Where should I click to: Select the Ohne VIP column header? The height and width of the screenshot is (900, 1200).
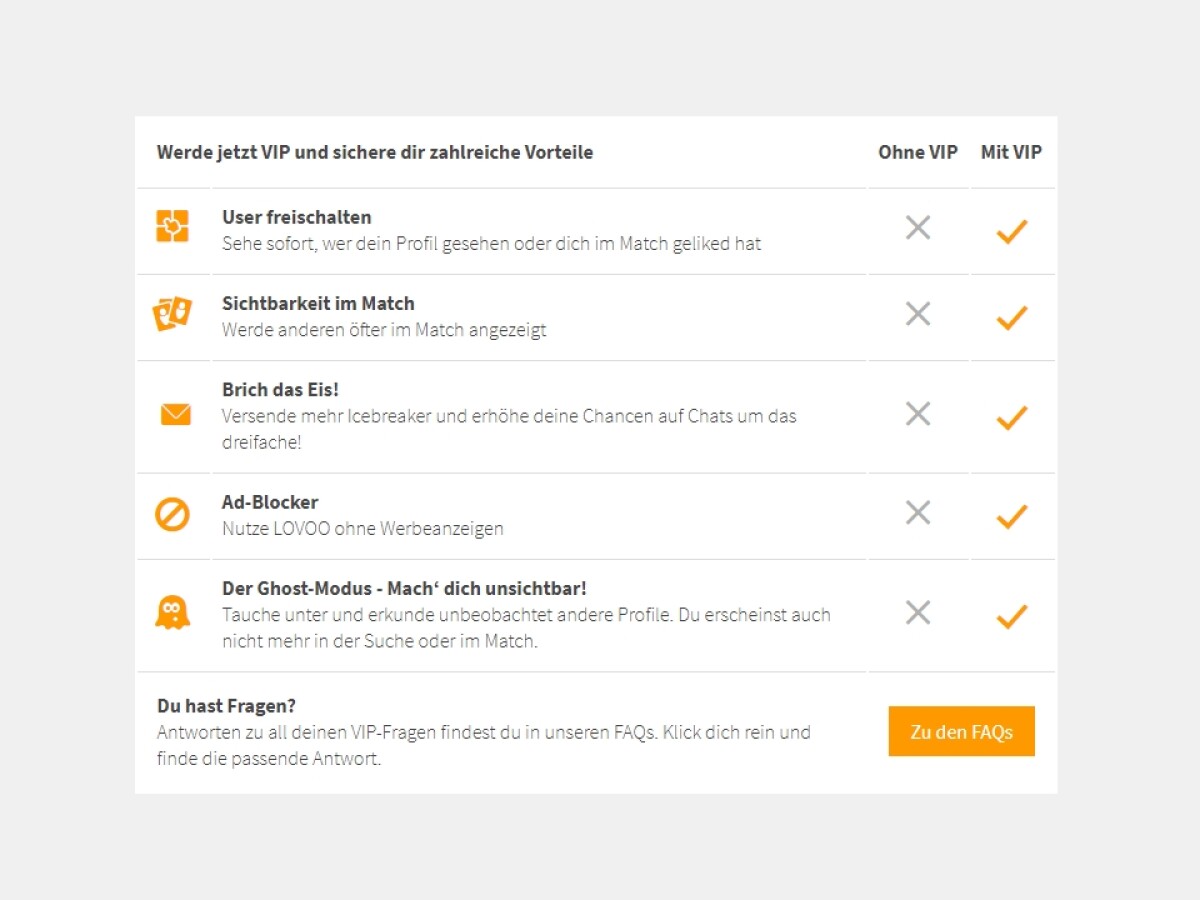(x=917, y=152)
